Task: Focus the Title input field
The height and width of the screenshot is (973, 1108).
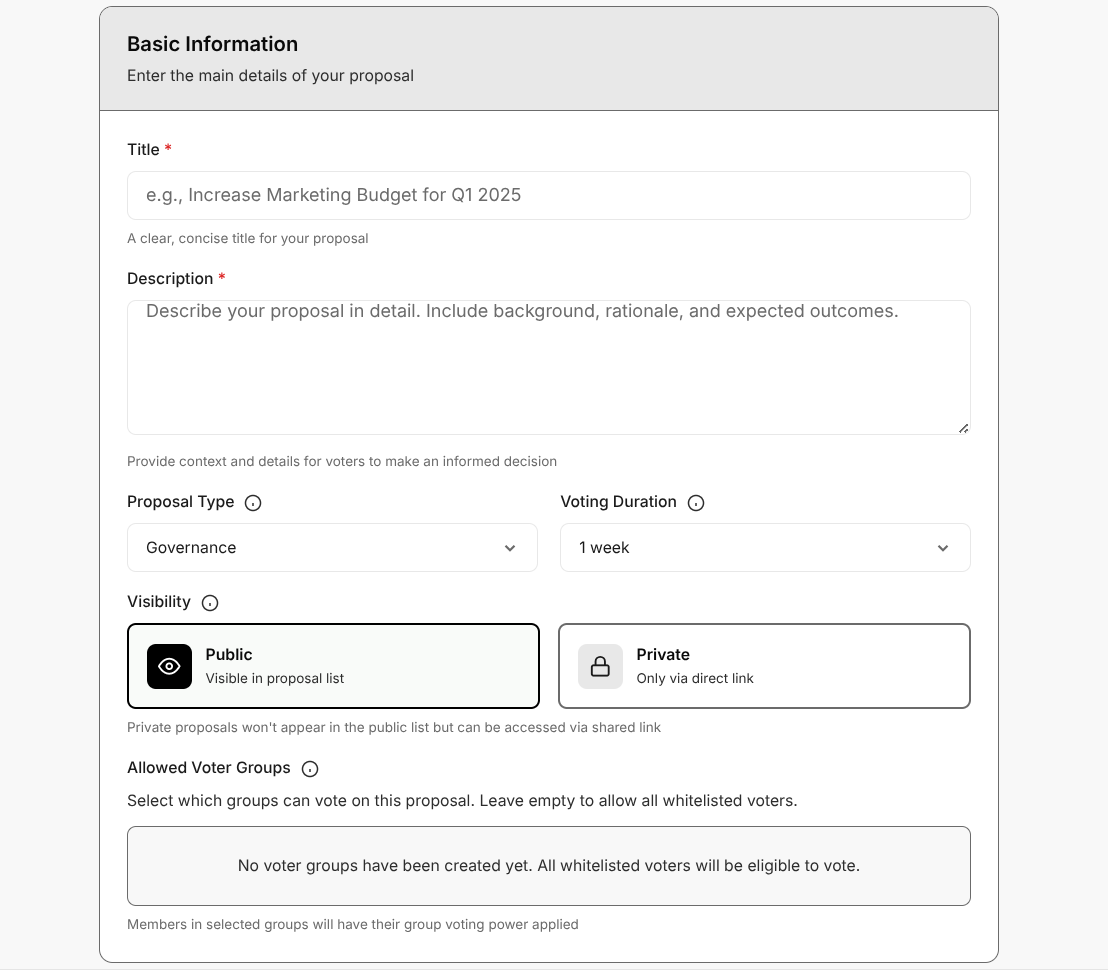Action: point(548,196)
